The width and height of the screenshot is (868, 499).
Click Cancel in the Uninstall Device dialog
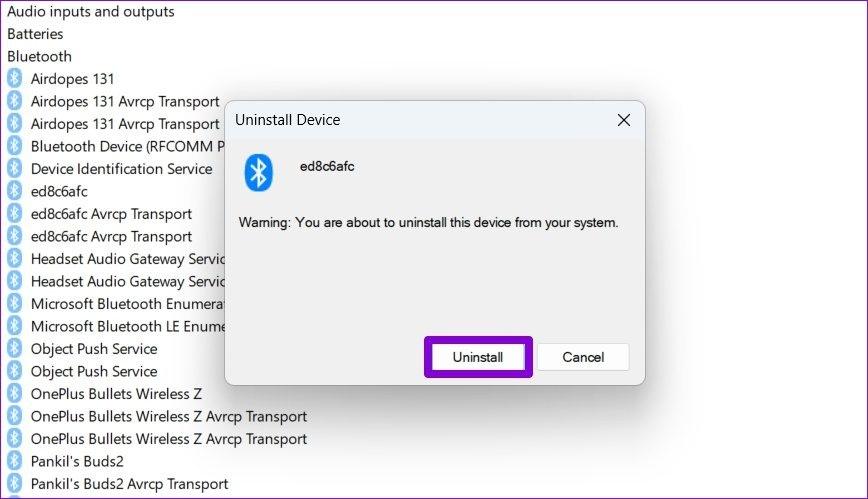pyautogui.click(x=583, y=357)
